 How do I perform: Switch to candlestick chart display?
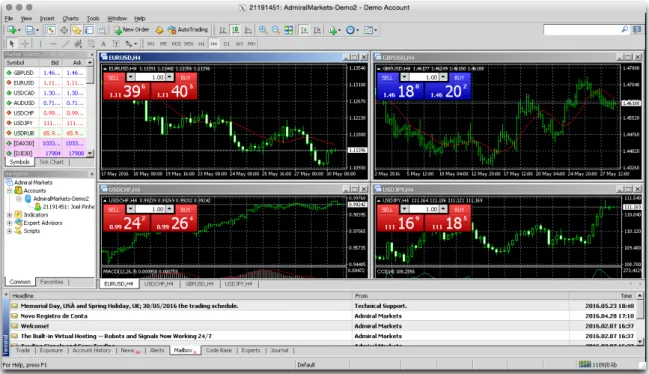tap(235, 30)
